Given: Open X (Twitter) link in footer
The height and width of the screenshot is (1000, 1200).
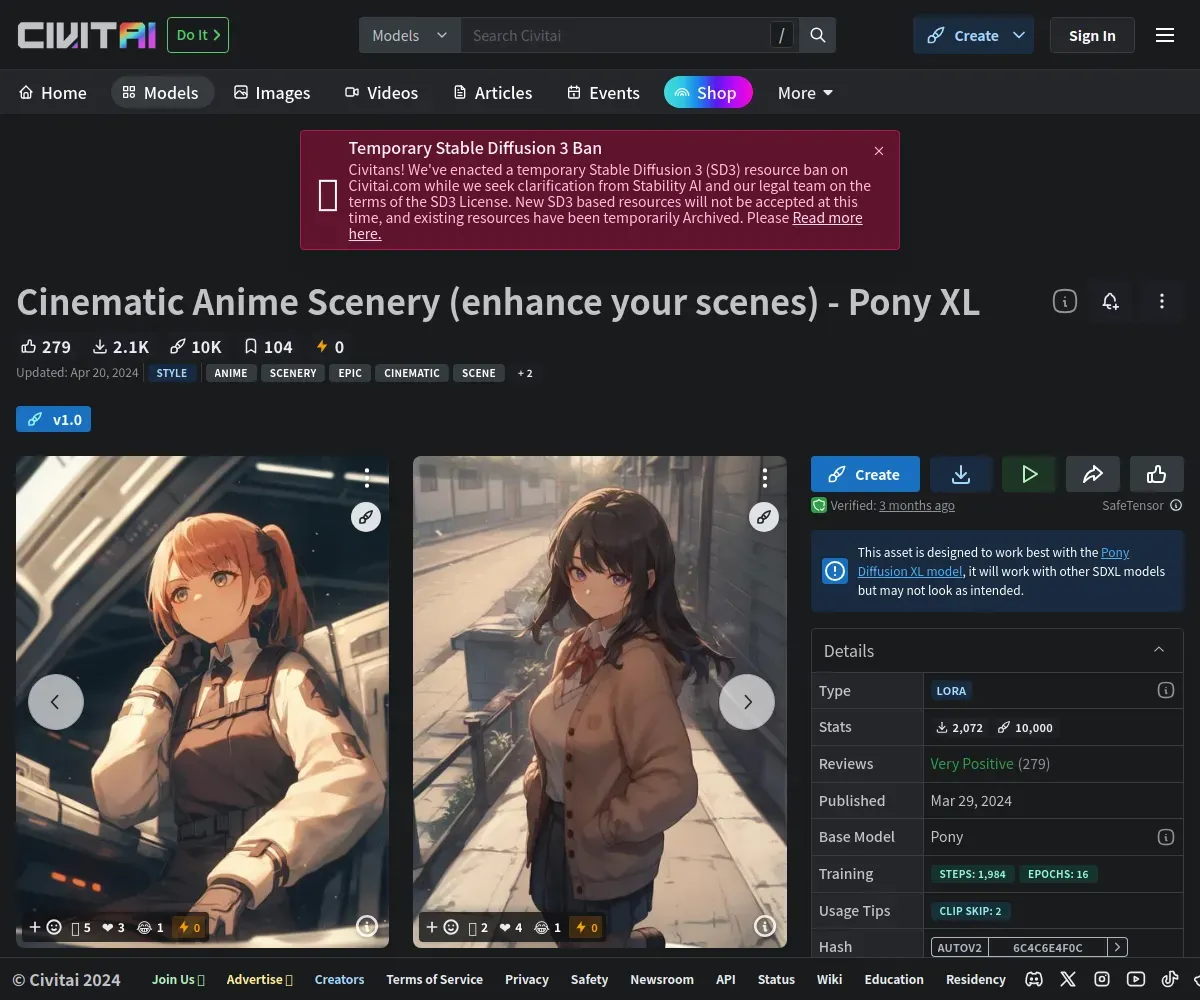Looking at the screenshot, I should [x=1068, y=979].
